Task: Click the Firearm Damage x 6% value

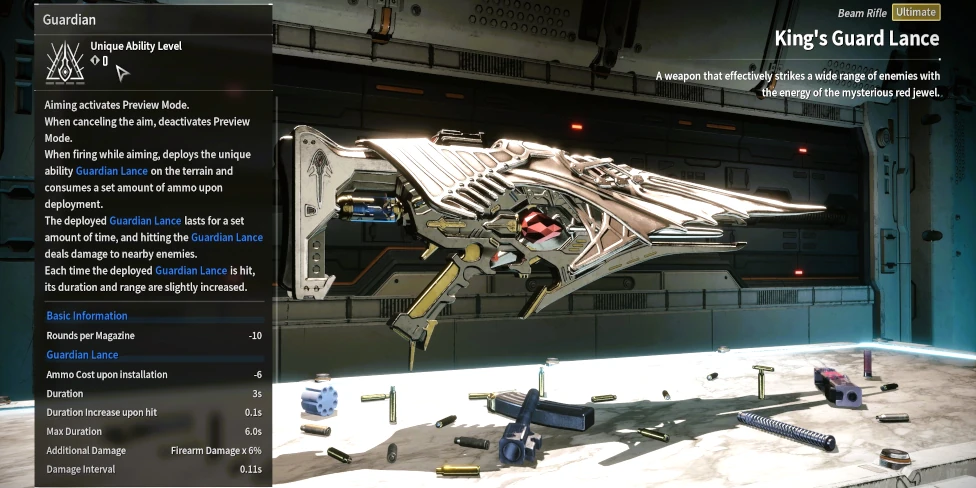Action: [216, 450]
